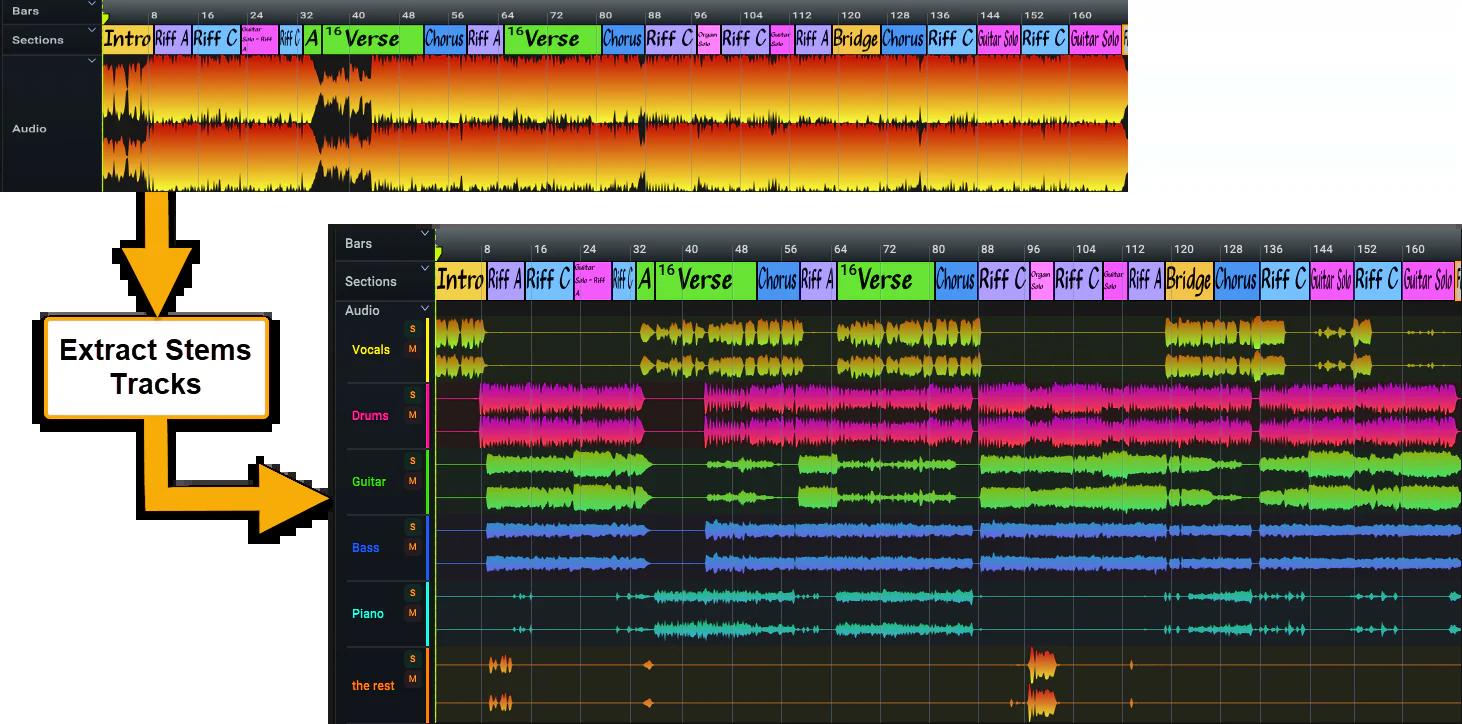Select the Bridge section in the stems panel
The height and width of the screenshot is (724, 1462).
pos(1188,280)
